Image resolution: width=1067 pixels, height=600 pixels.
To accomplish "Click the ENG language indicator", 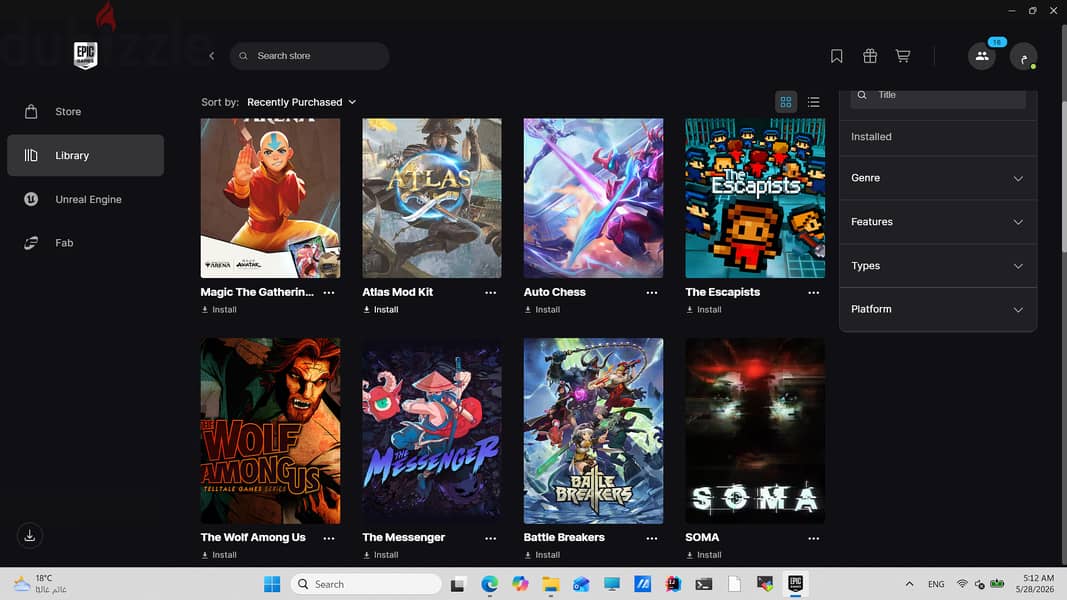I will click(936, 584).
